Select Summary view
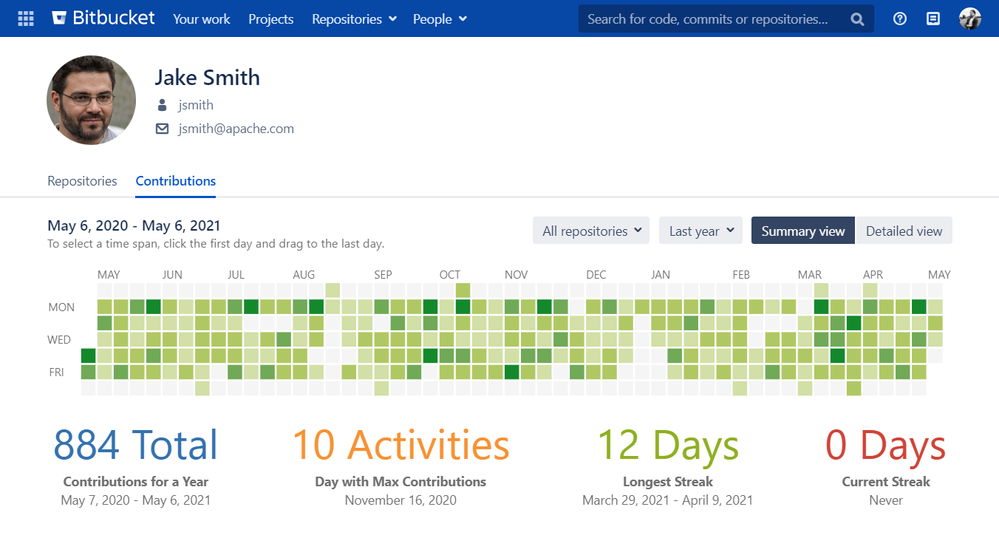Image resolution: width=999 pixels, height=541 pixels. click(803, 231)
